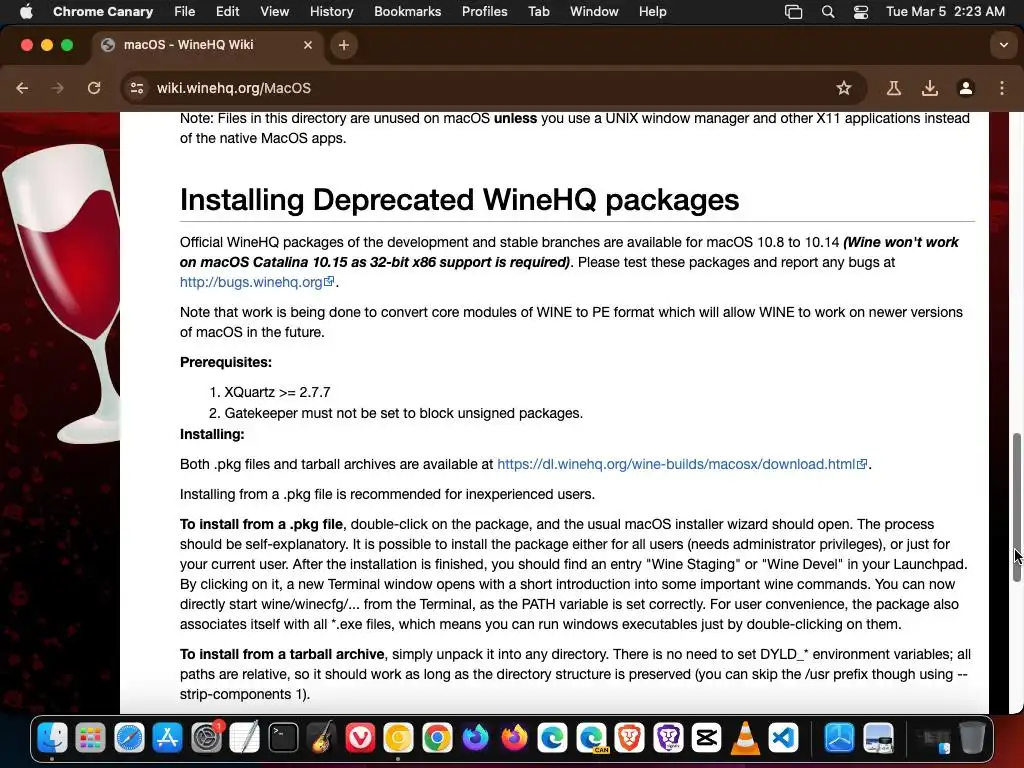
Task: Open Finder from the dock
Action: pos(52,738)
